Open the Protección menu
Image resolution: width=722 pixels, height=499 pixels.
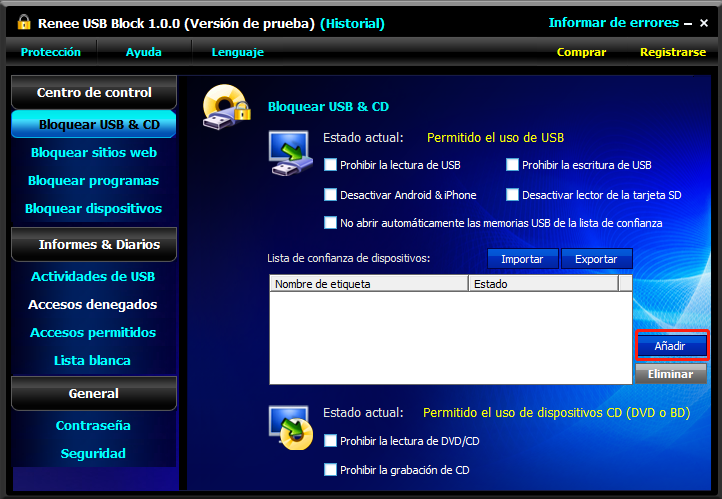pyautogui.click(x=51, y=52)
